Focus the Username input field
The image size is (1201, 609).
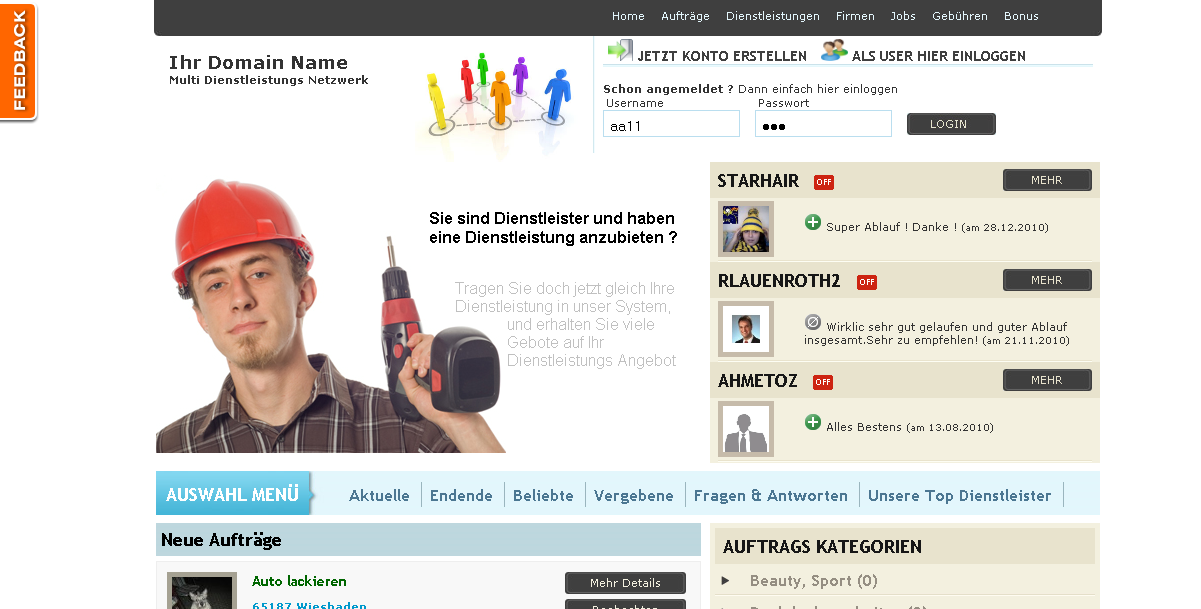coord(671,125)
